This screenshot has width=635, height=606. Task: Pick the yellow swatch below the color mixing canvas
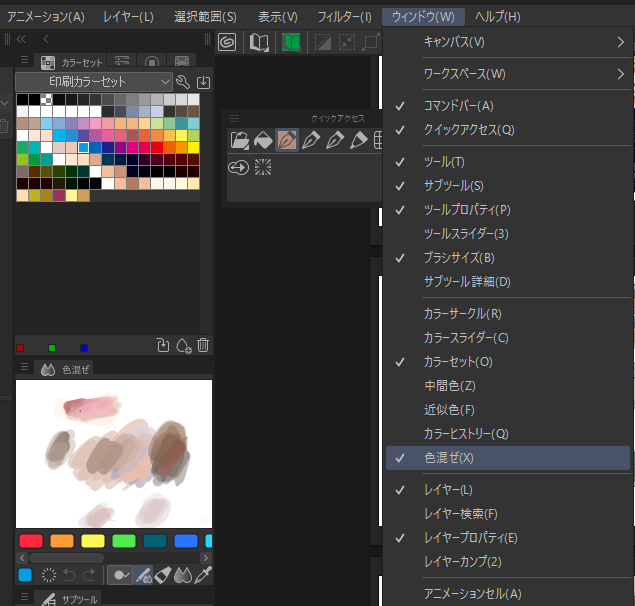click(x=92, y=541)
